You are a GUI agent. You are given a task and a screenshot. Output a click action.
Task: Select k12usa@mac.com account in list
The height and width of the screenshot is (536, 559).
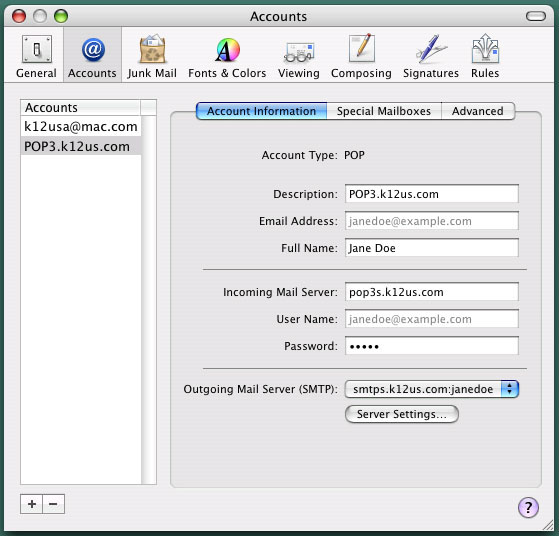[81, 126]
